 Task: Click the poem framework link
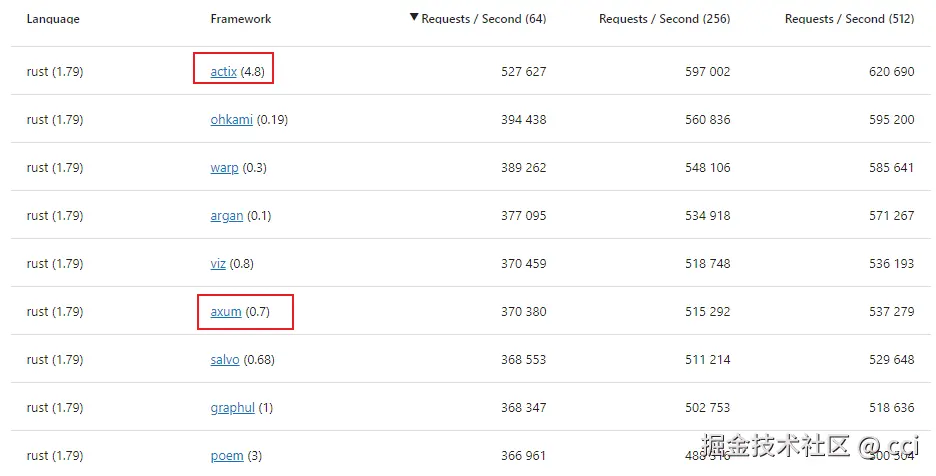coord(227,455)
